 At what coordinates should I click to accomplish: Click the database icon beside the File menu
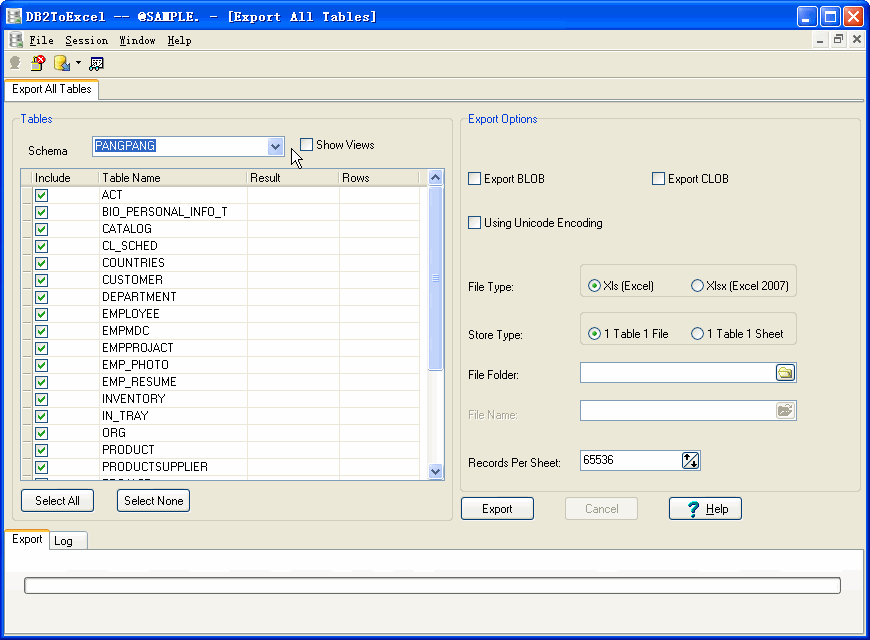(x=16, y=41)
